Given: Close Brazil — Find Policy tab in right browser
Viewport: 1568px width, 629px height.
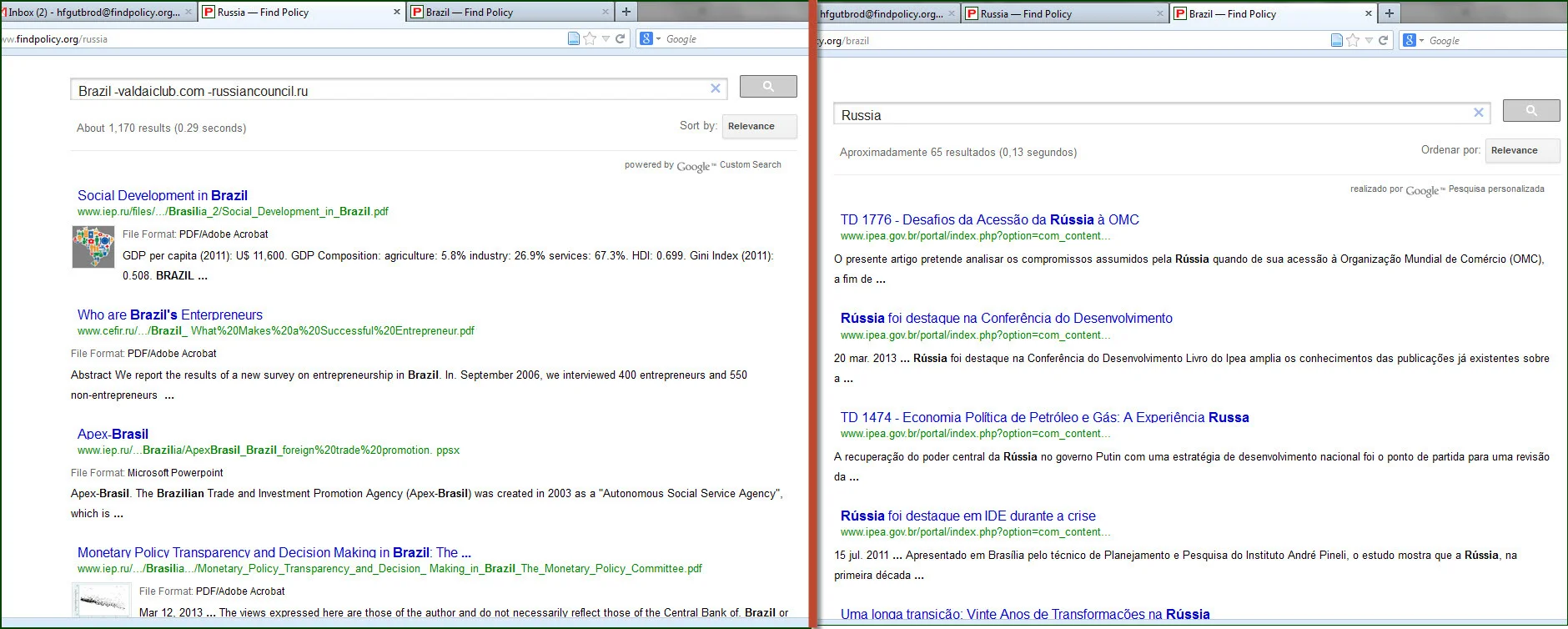Looking at the screenshot, I should [1369, 14].
